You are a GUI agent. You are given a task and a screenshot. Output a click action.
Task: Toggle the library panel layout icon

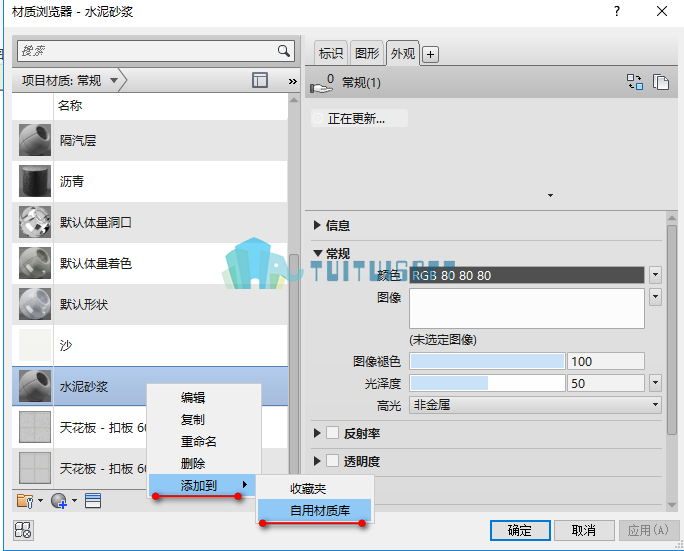pos(260,80)
